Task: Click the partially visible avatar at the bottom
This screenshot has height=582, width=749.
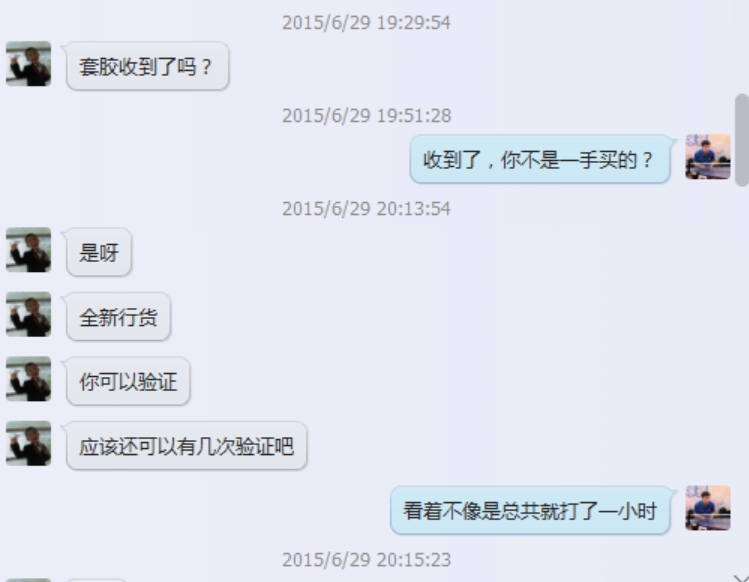Action: (x=29, y=580)
